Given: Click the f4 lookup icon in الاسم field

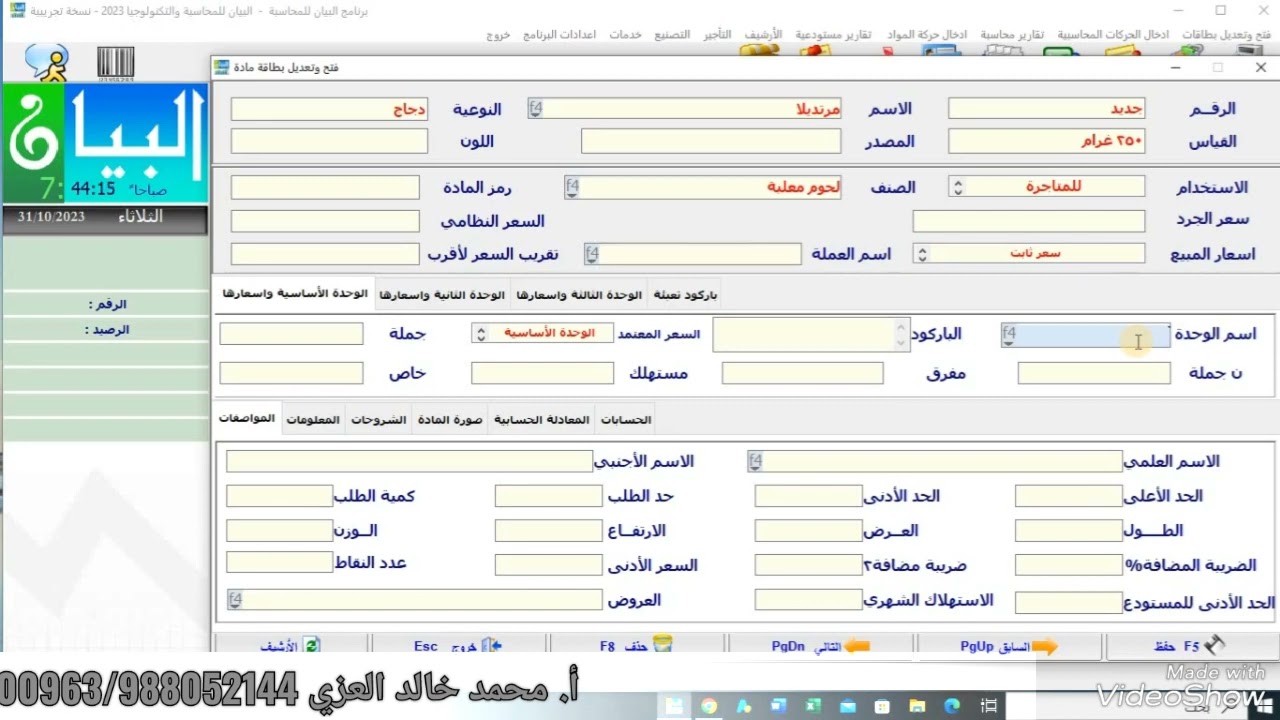Looking at the screenshot, I should pyautogui.click(x=536, y=108).
